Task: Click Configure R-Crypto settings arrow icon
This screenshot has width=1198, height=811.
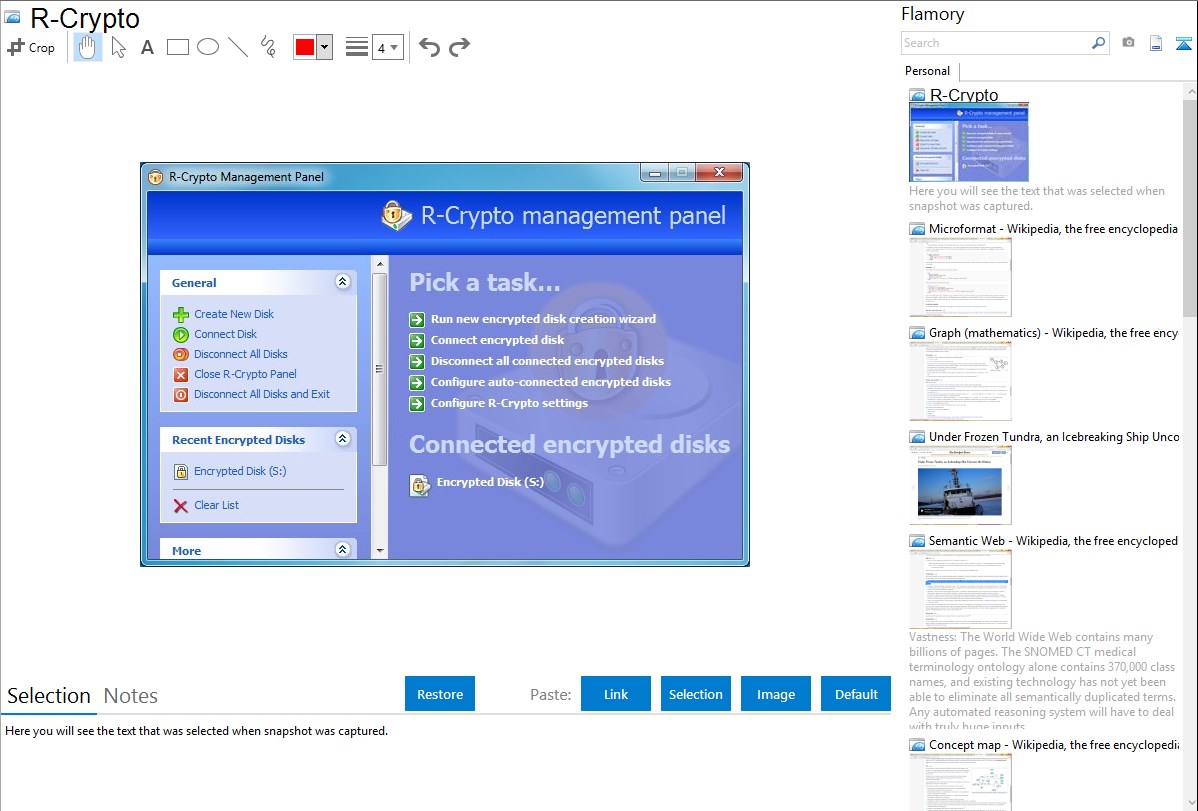Action: 417,404
